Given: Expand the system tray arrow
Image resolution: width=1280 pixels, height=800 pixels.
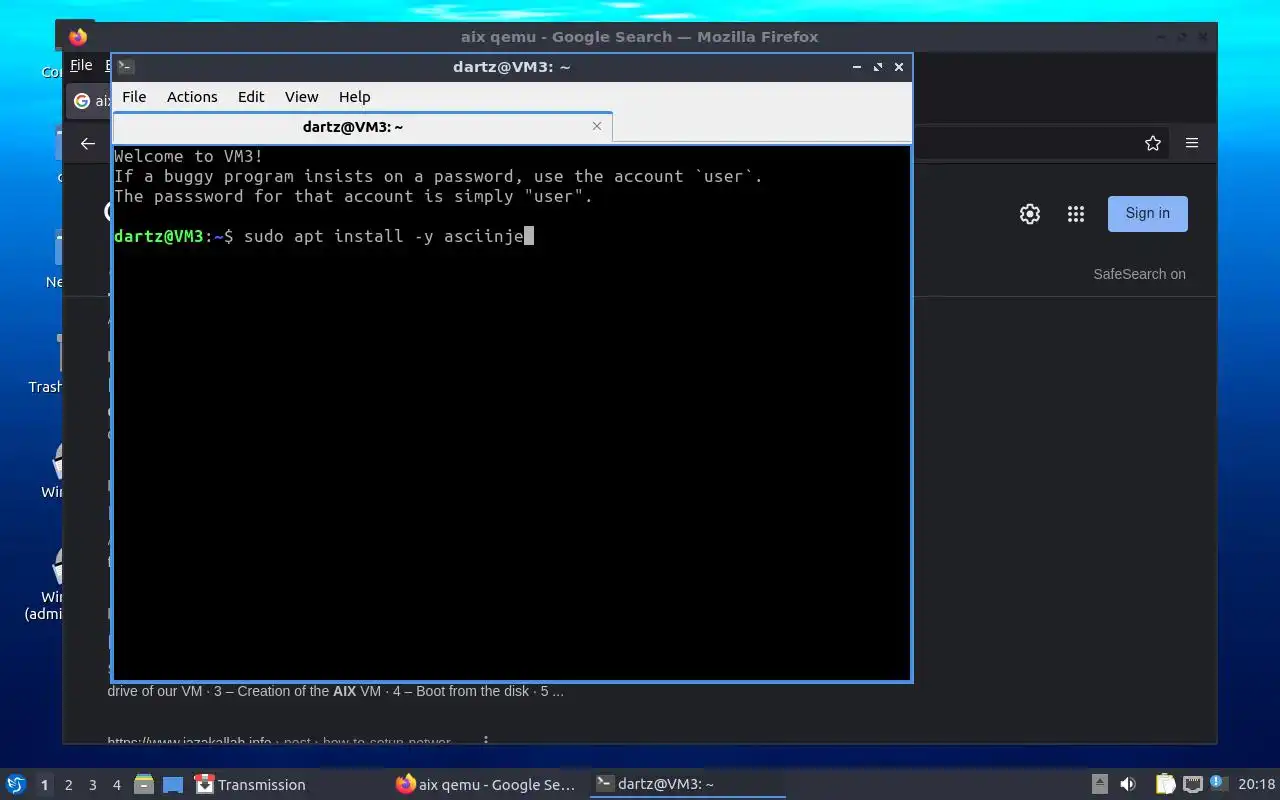Looking at the screenshot, I should point(1099,785).
